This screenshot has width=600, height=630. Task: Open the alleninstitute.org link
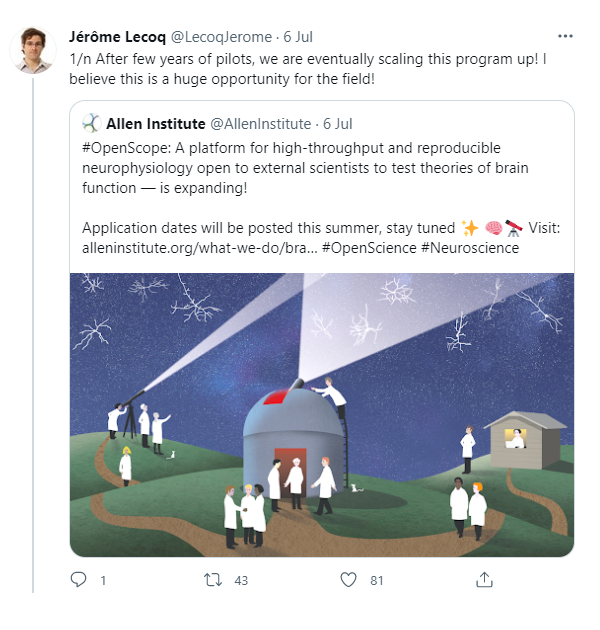point(200,248)
